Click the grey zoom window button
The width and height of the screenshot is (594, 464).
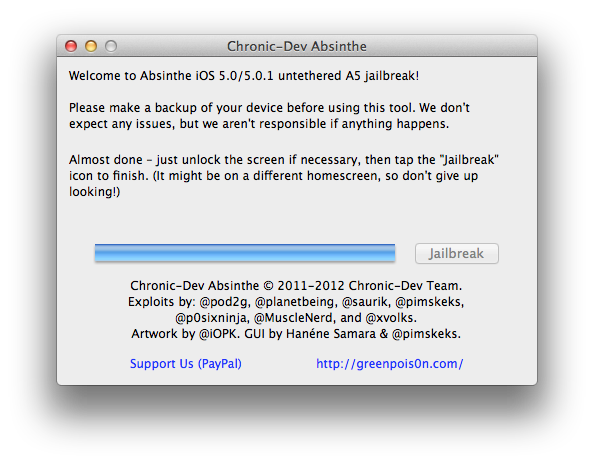tap(111, 46)
